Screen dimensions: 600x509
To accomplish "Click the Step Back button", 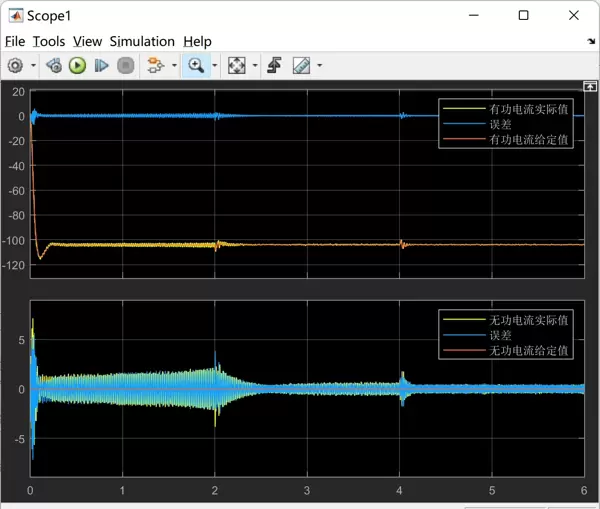I will click(54, 65).
